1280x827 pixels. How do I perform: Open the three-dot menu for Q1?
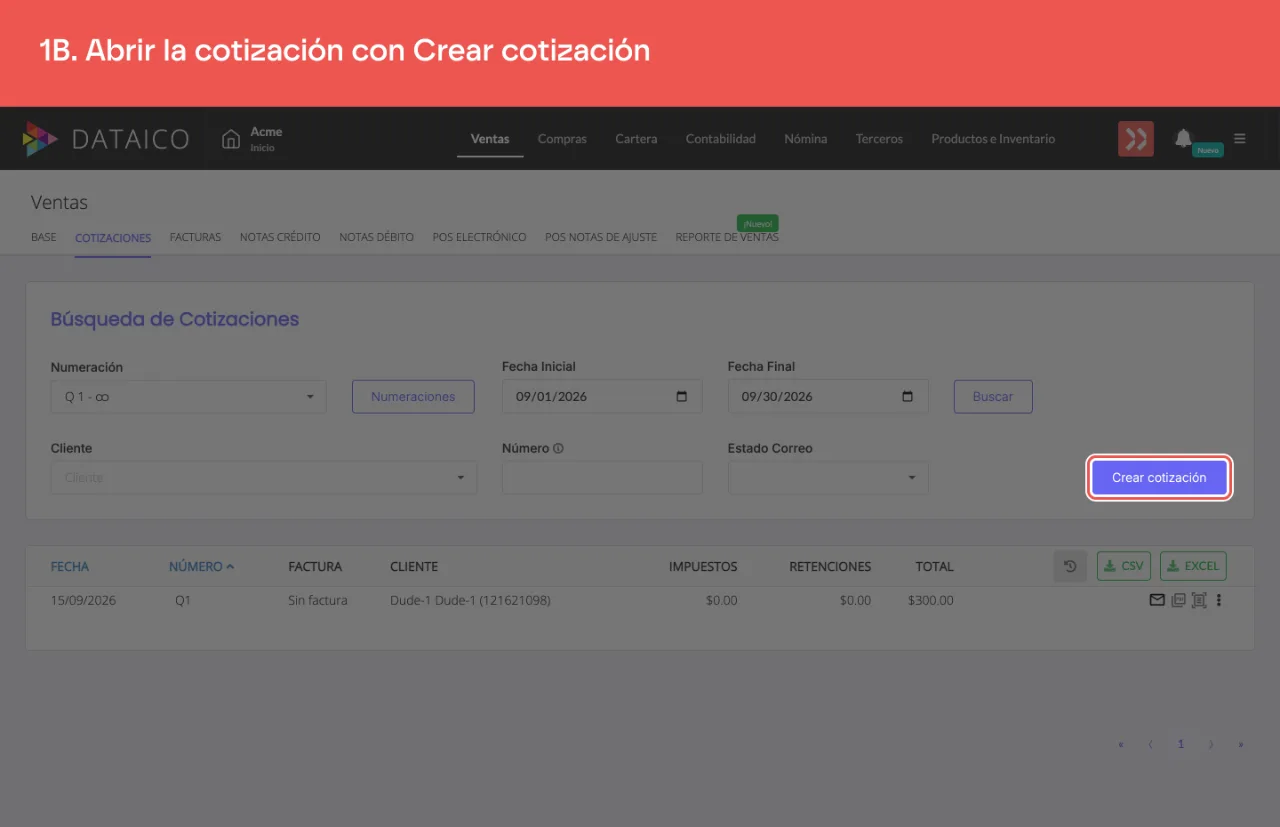click(1219, 600)
